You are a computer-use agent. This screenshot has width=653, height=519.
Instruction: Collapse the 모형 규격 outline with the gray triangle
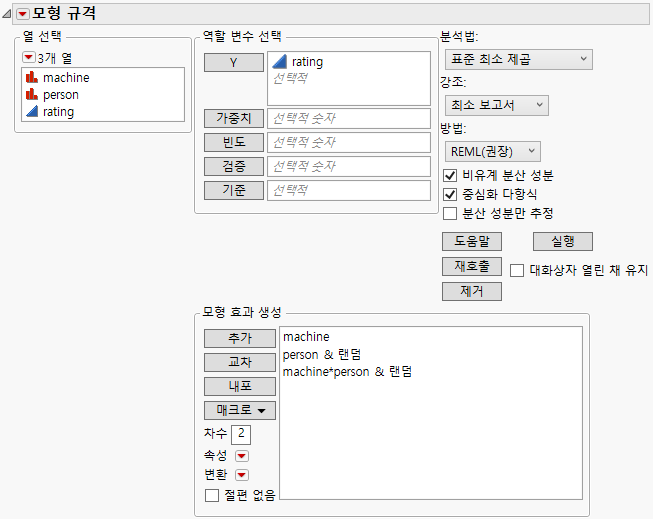click(9, 14)
